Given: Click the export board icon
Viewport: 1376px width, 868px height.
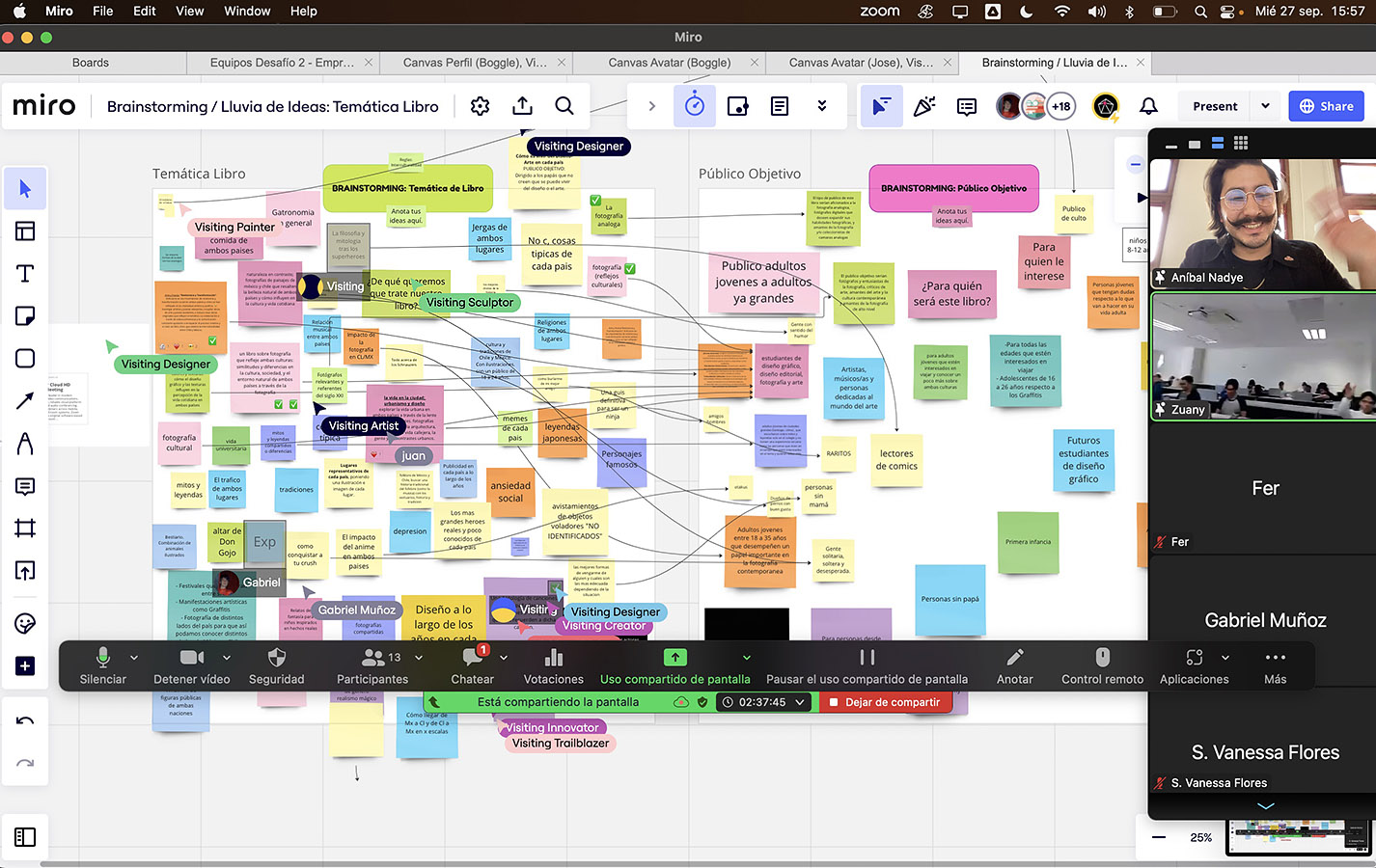Looking at the screenshot, I should (522, 106).
